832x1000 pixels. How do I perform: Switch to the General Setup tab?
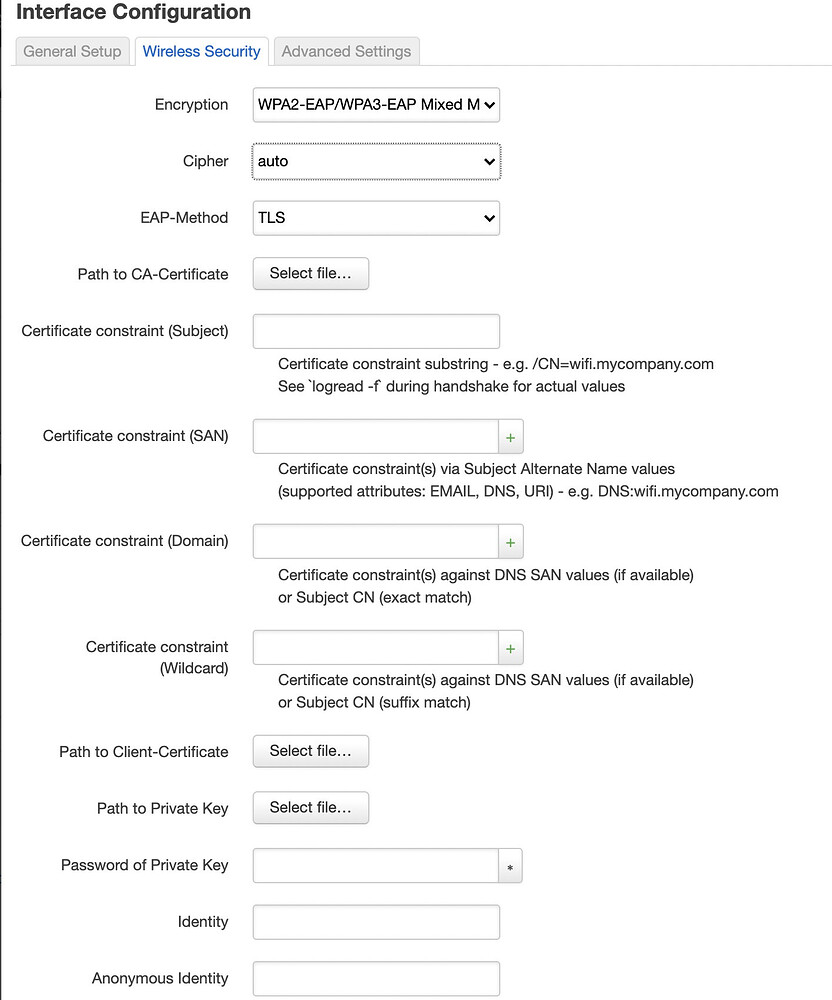[x=71, y=51]
